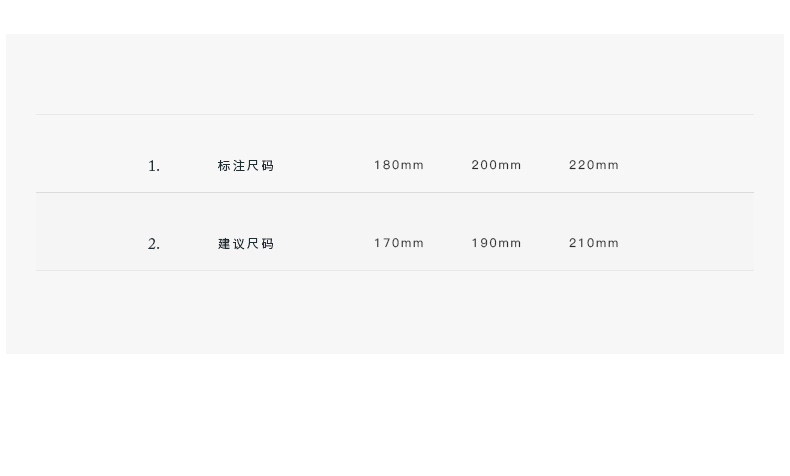
Task: Click the 180mm size value
Action: [399, 165]
